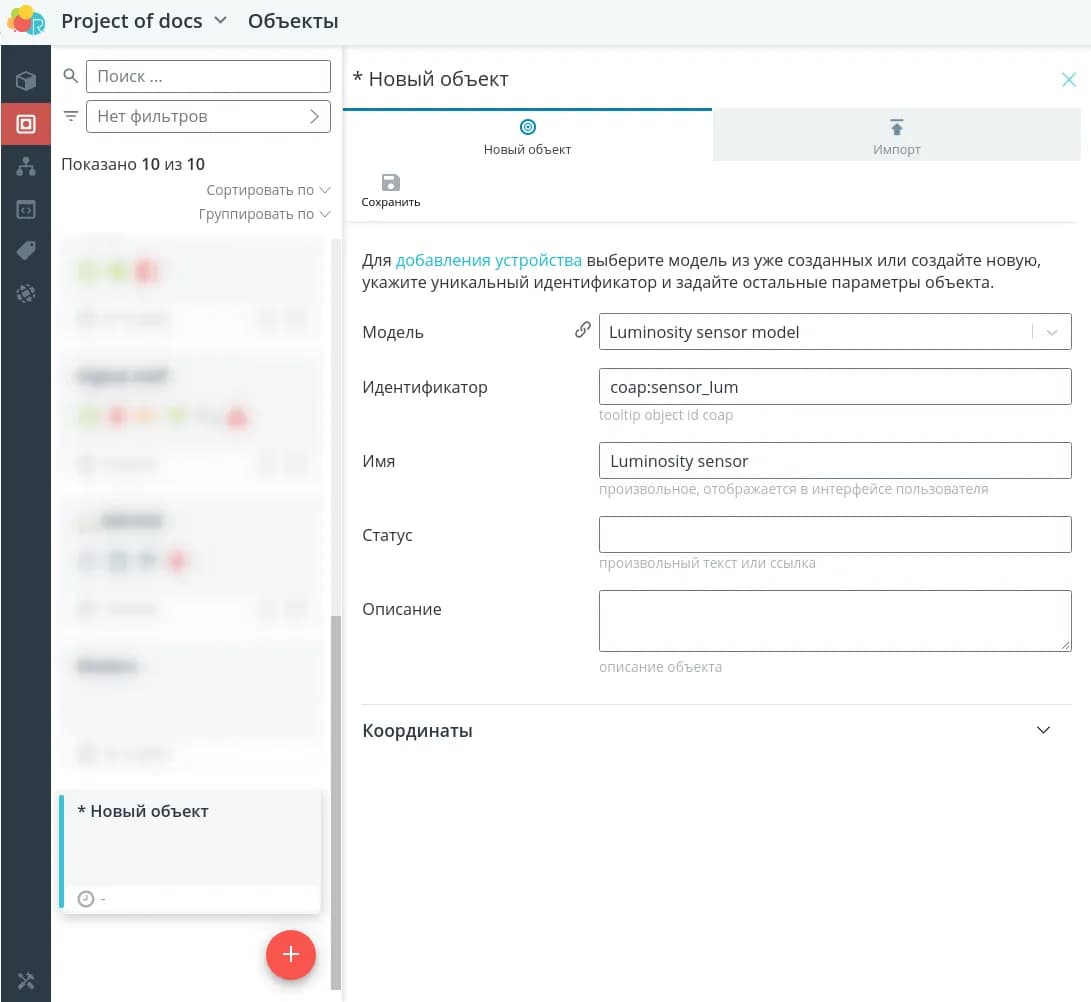Follow the добавления устройства link
Image resolution: width=1091 pixels, height=1002 pixels.
pyautogui.click(x=488, y=261)
